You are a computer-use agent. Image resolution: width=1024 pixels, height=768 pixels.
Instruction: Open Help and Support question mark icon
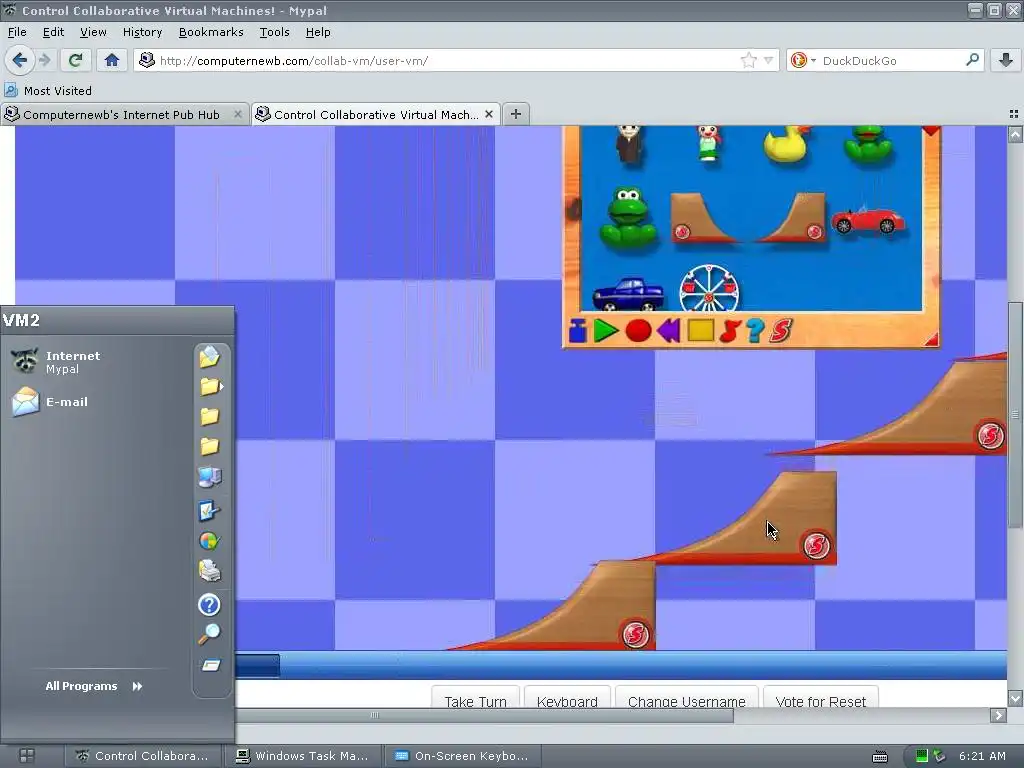pyautogui.click(x=210, y=605)
